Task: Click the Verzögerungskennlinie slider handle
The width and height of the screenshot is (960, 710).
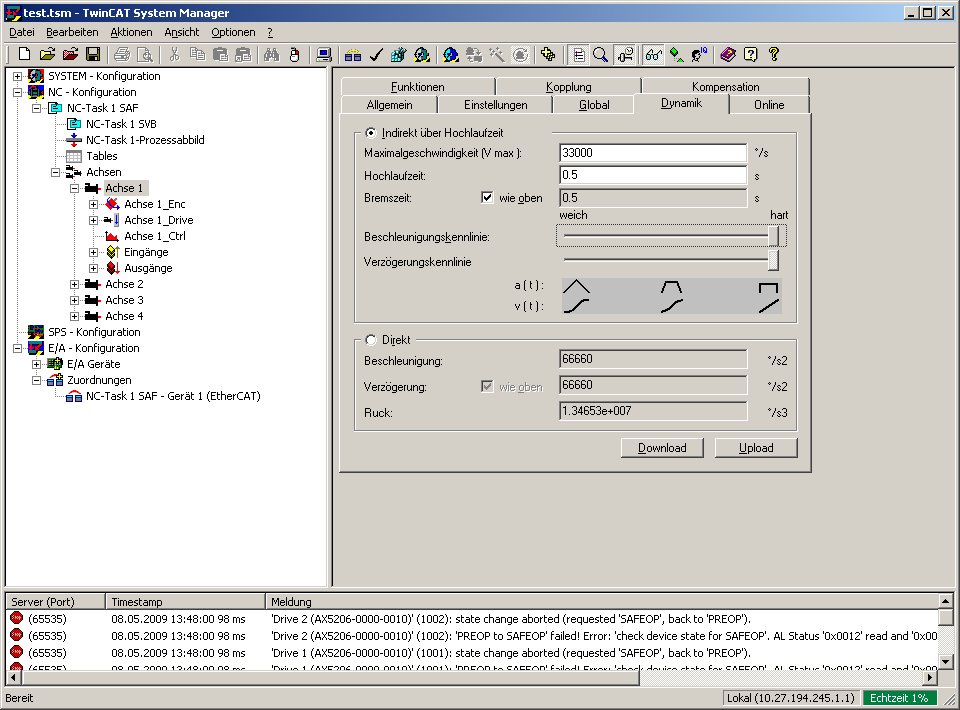Action: point(774,260)
